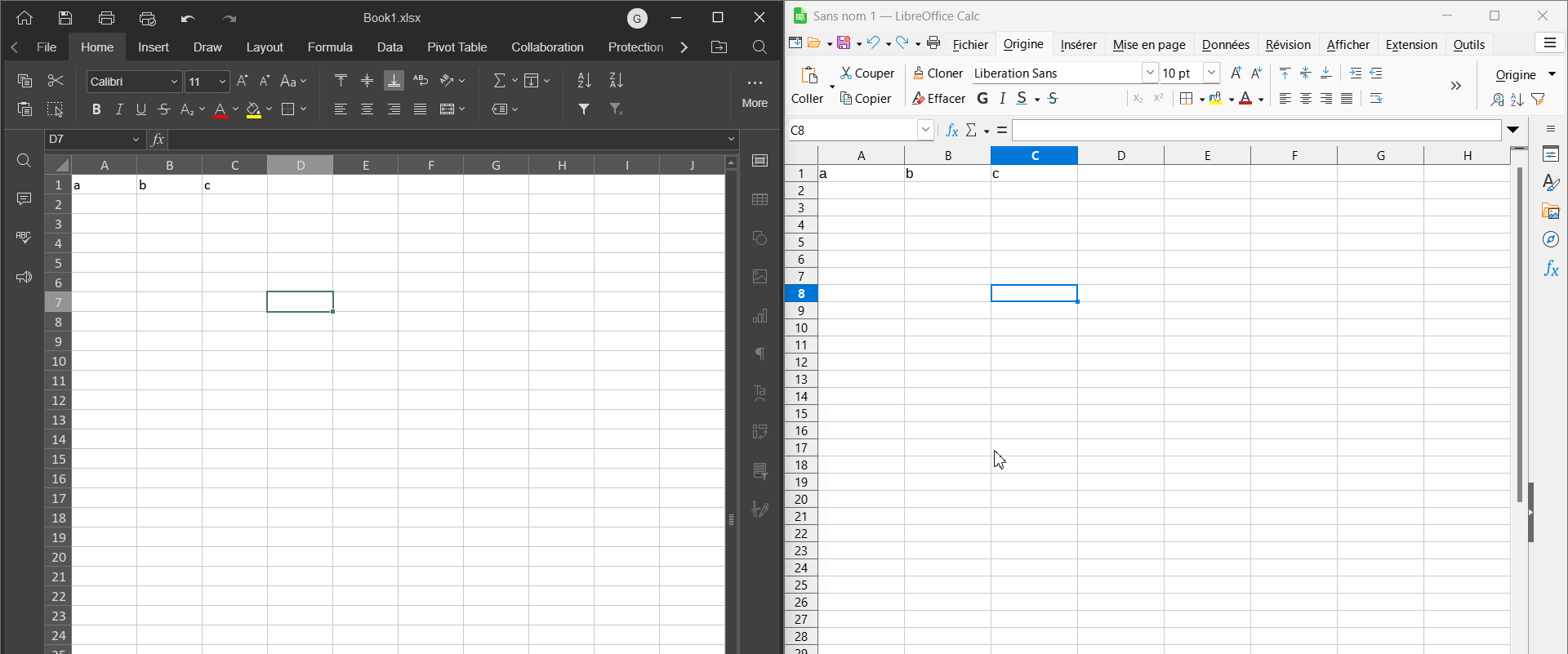Open Calibri font name dropdown
The height and width of the screenshot is (654, 1568).
pyautogui.click(x=174, y=82)
